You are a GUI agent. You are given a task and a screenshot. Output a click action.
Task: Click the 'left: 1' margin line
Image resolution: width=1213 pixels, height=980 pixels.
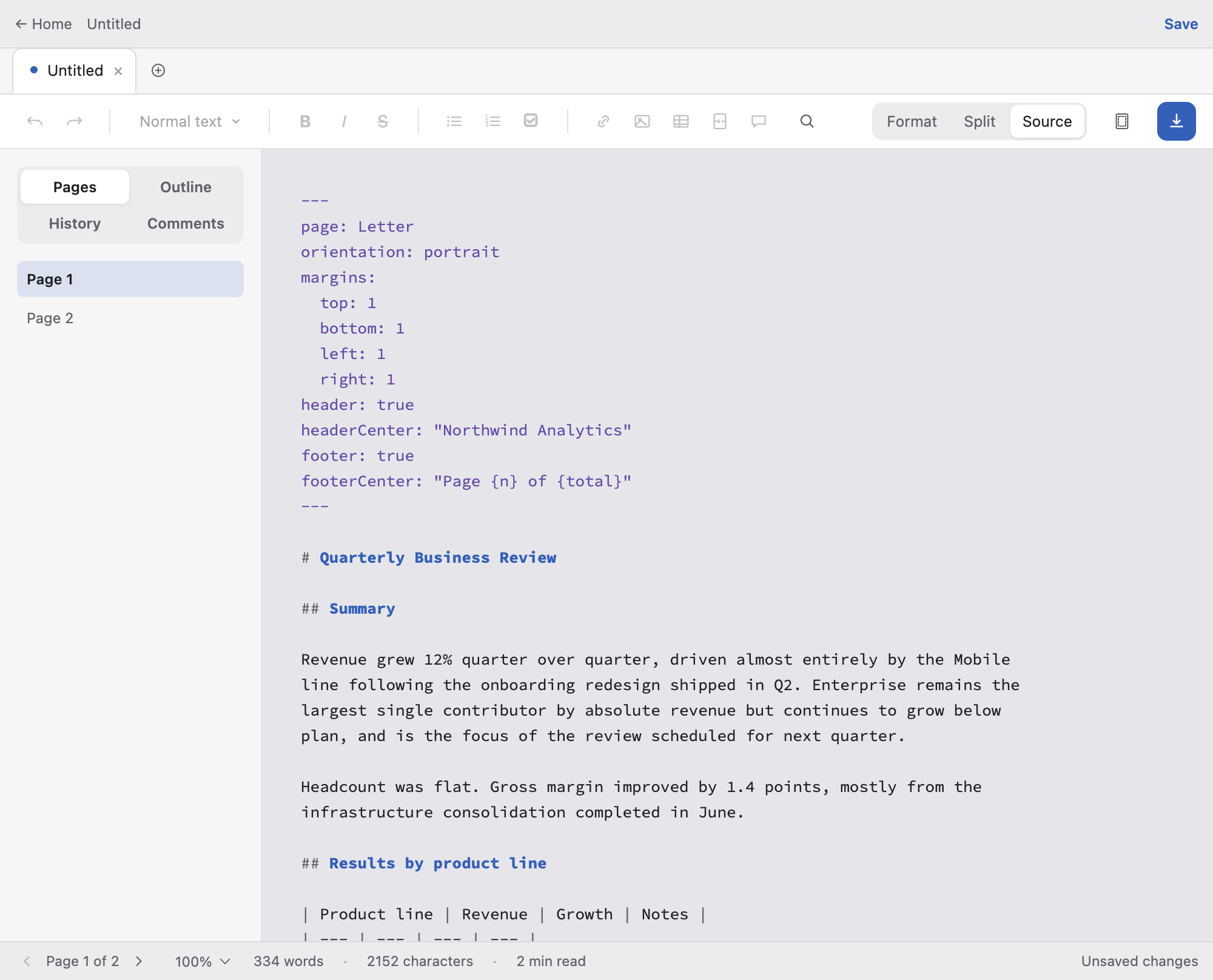tap(353, 354)
